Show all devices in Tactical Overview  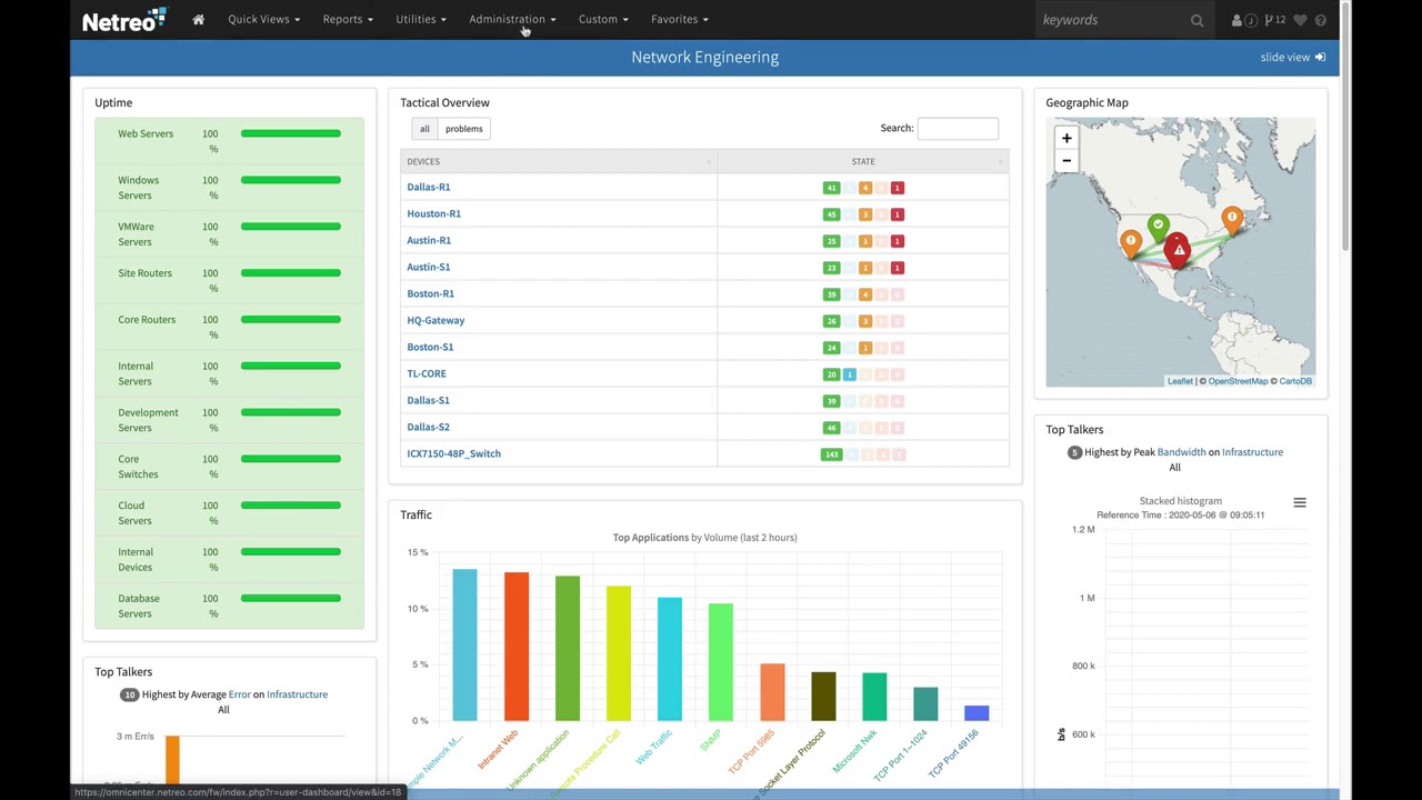[425, 129]
